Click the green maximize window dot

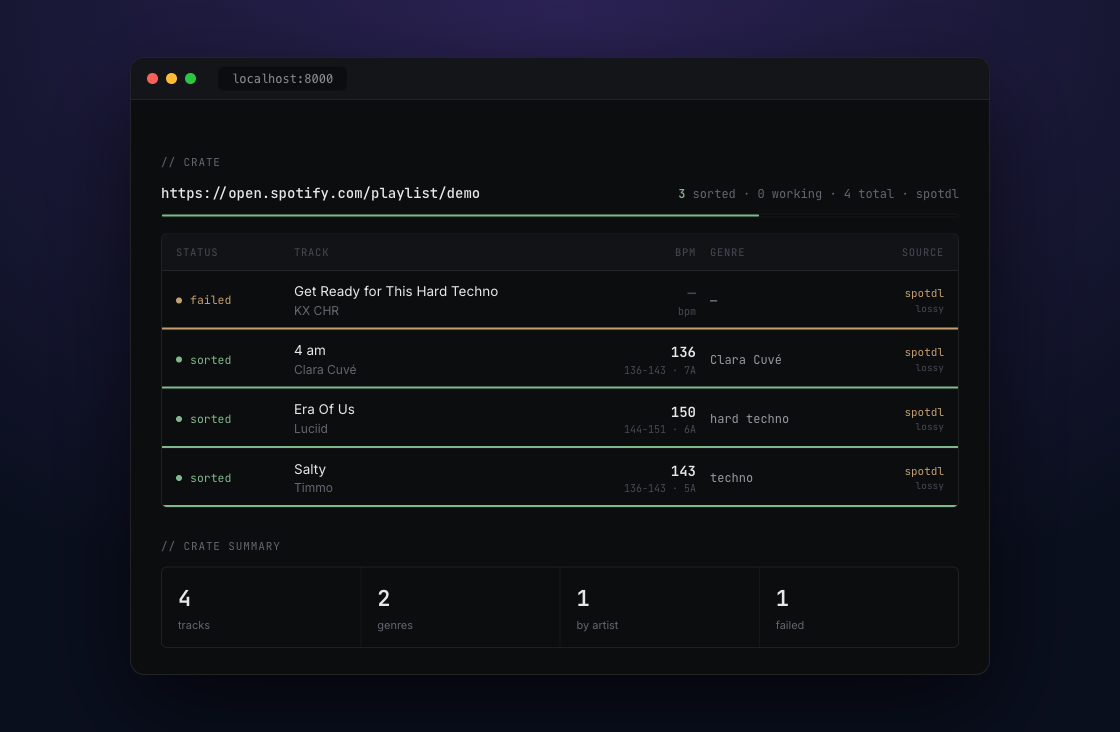coord(191,79)
